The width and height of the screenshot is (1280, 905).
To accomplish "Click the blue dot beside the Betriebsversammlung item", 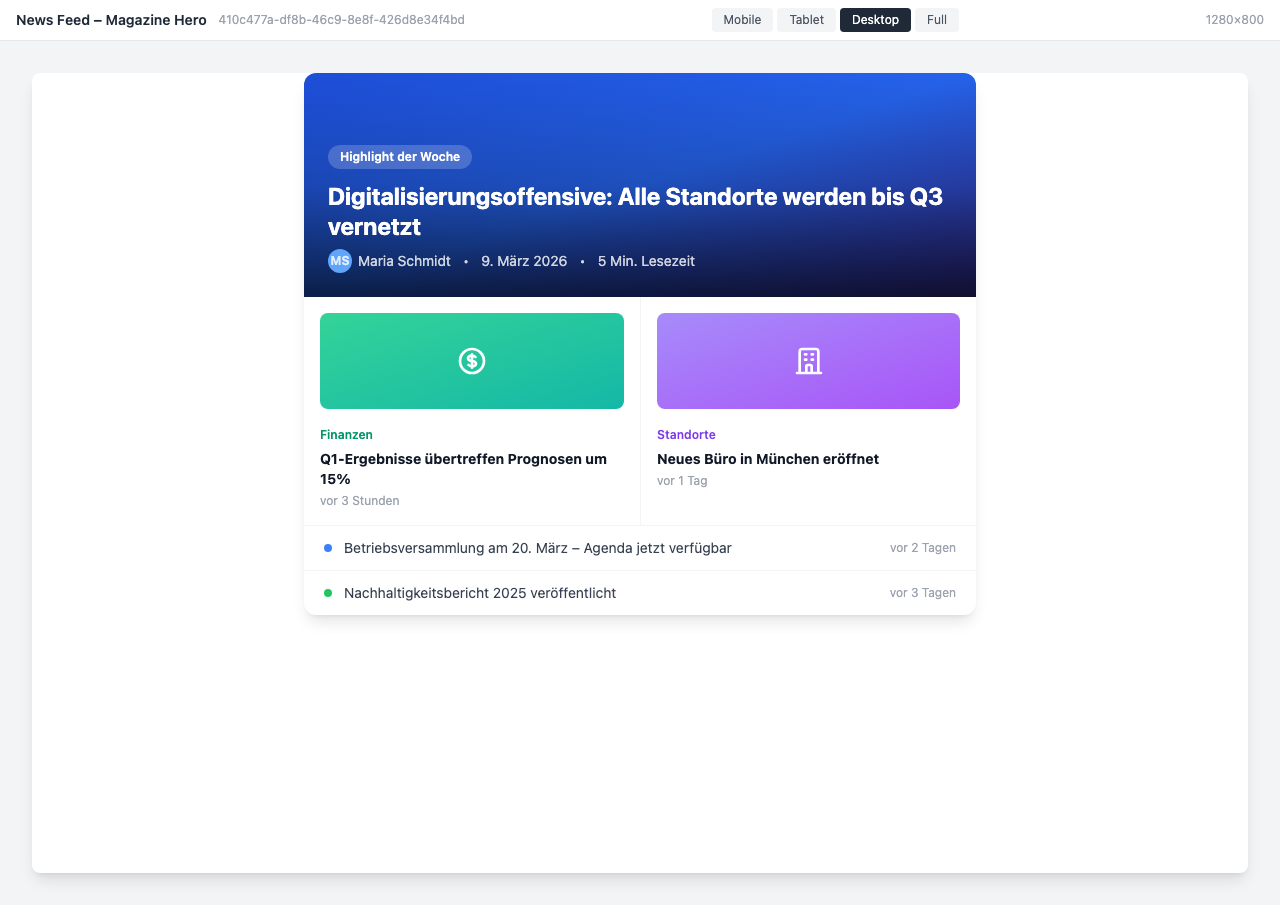I will tap(327, 548).
